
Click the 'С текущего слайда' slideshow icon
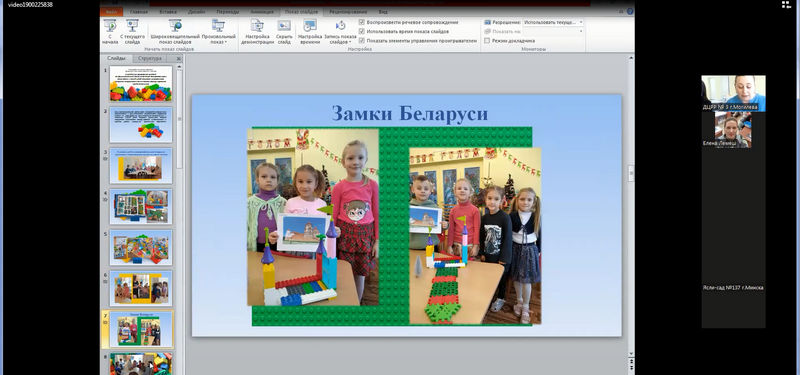click(132, 32)
